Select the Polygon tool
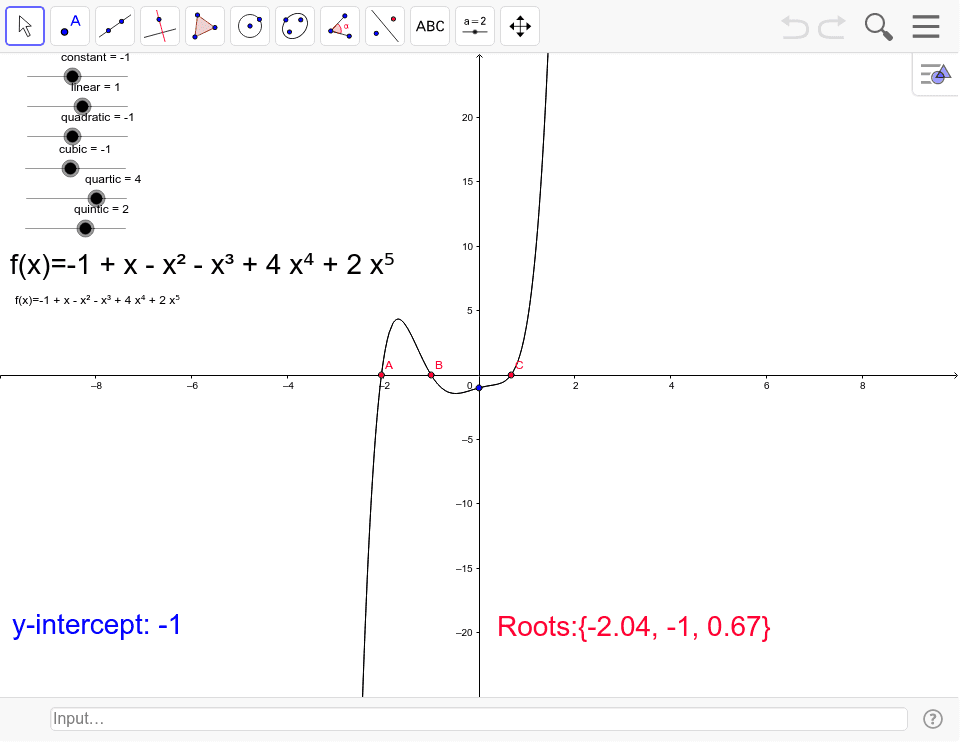Image resolution: width=960 pixels, height=742 pixels. pyautogui.click(x=205, y=26)
